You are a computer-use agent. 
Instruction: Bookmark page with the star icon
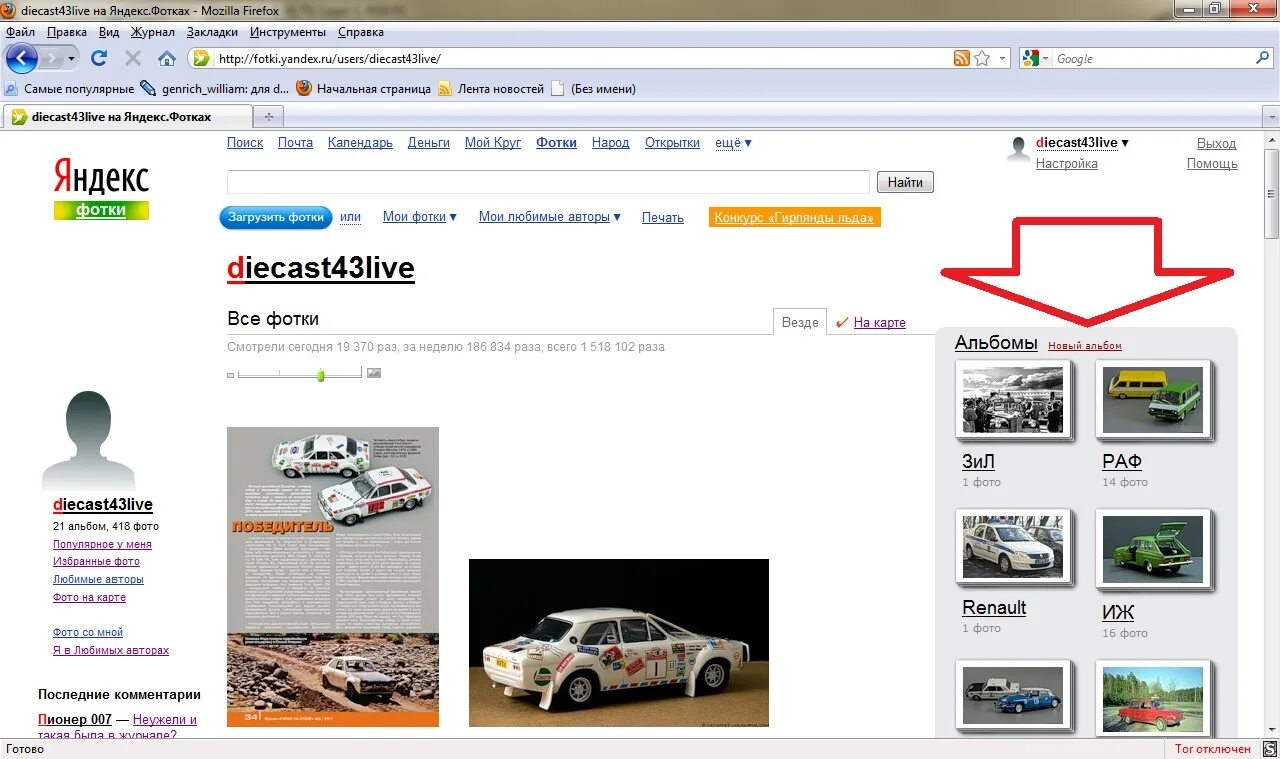[982, 58]
